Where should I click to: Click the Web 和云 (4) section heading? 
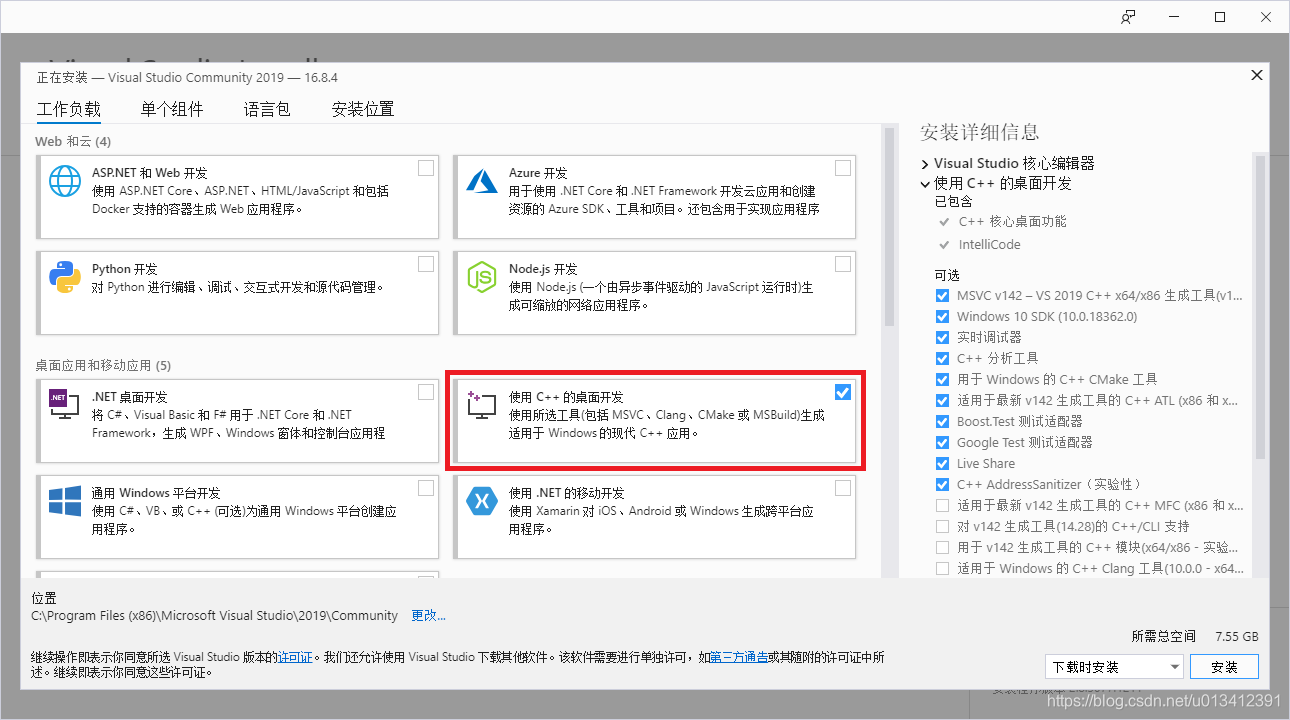[73, 142]
